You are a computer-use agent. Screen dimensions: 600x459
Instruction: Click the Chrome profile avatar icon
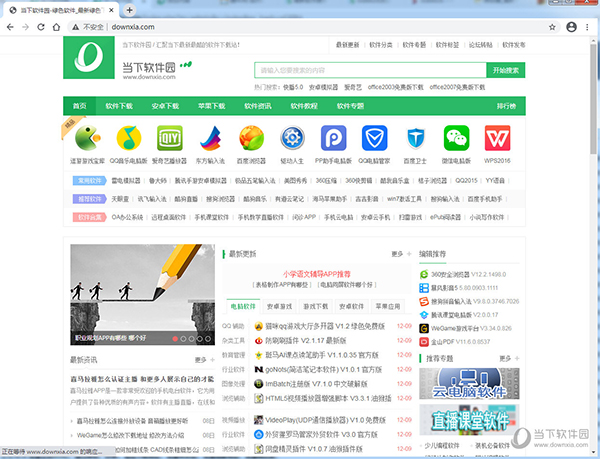pos(564,27)
